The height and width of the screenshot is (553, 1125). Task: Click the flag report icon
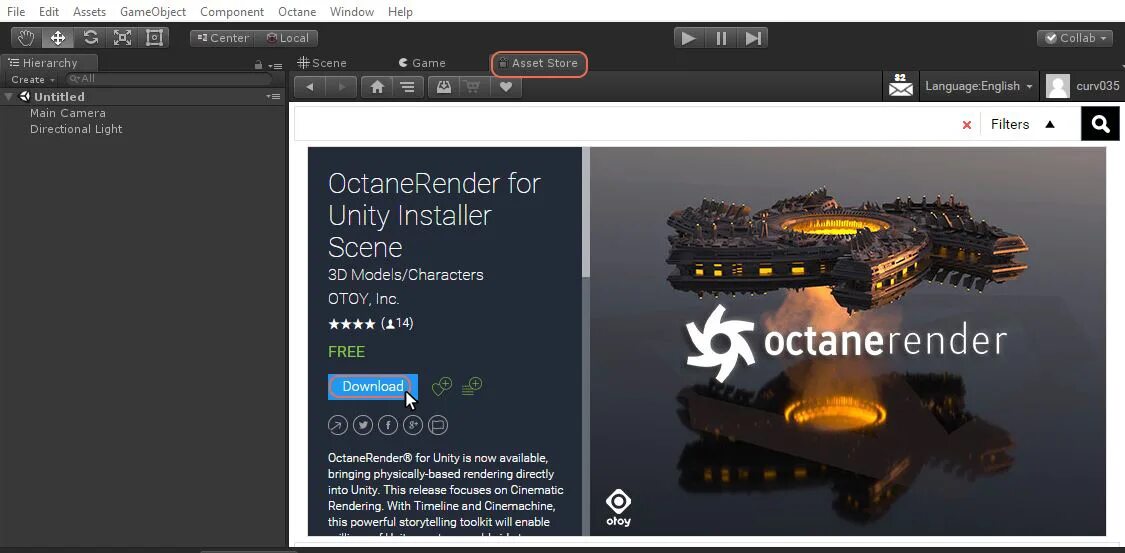point(438,425)
